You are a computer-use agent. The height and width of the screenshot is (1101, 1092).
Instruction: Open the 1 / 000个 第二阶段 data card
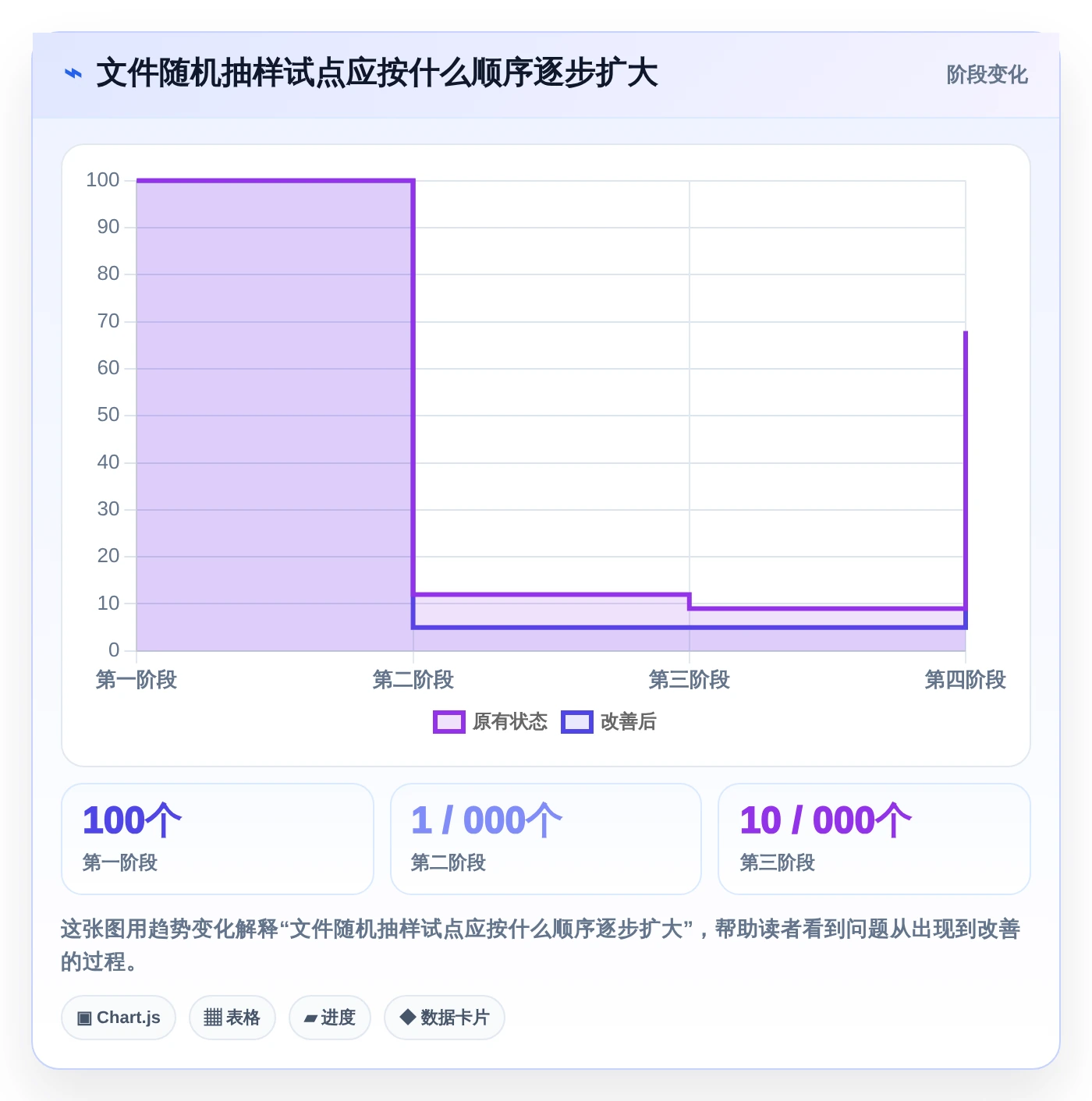click(x=546, y=839)
